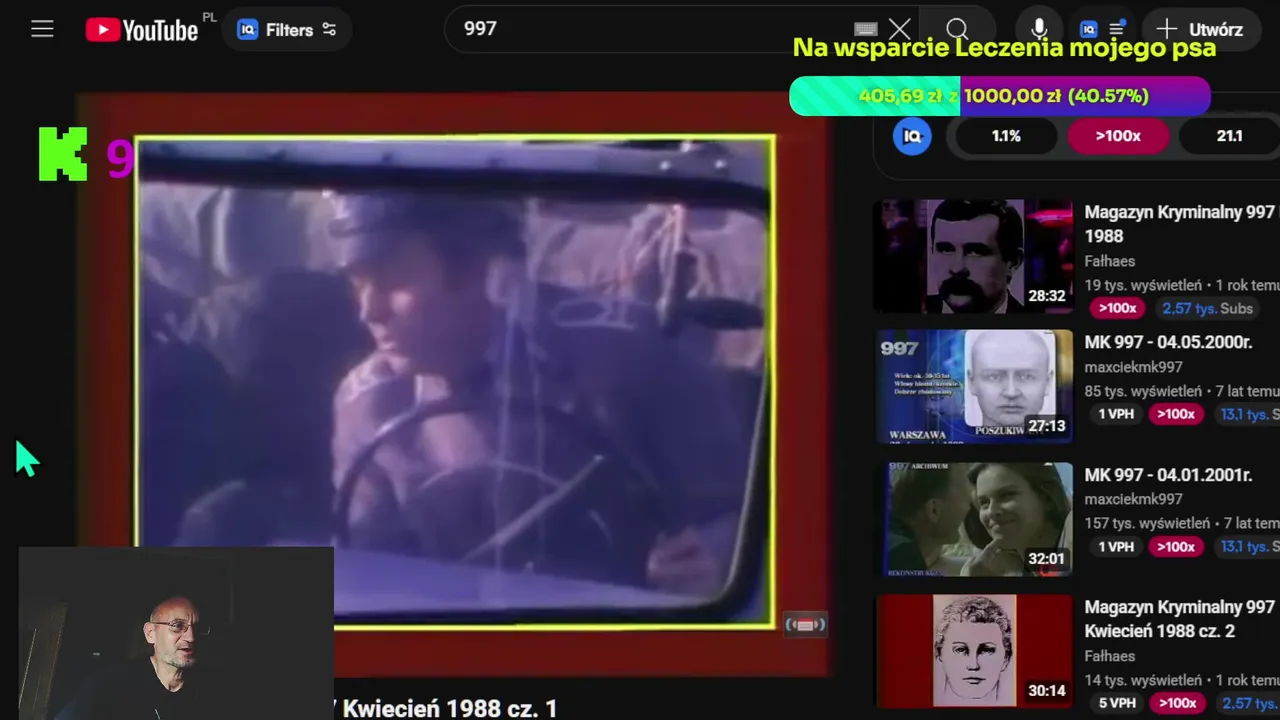Run search with the magnifying glass button
1280x720 pixels.
click(957, 29)
